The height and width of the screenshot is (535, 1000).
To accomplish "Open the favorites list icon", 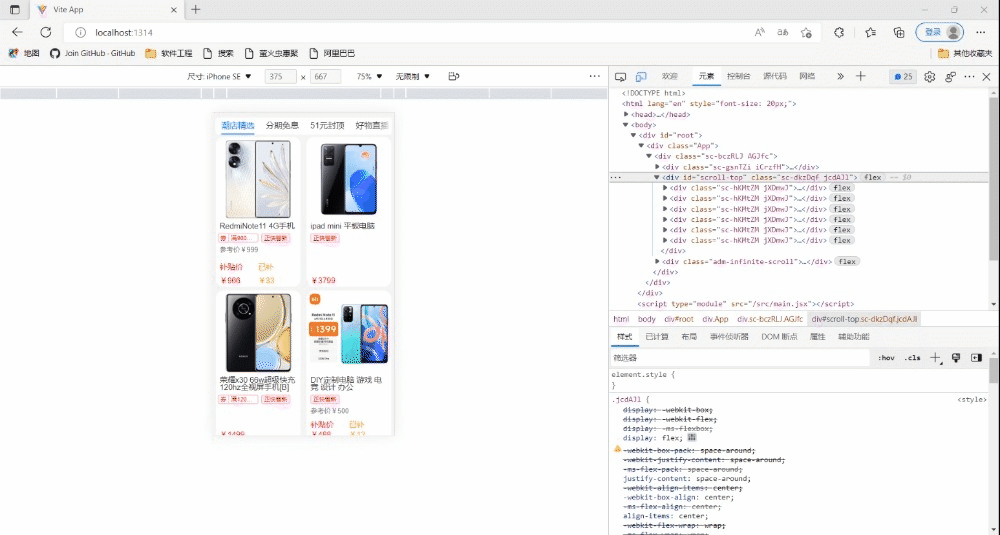I will click(871, 32).
